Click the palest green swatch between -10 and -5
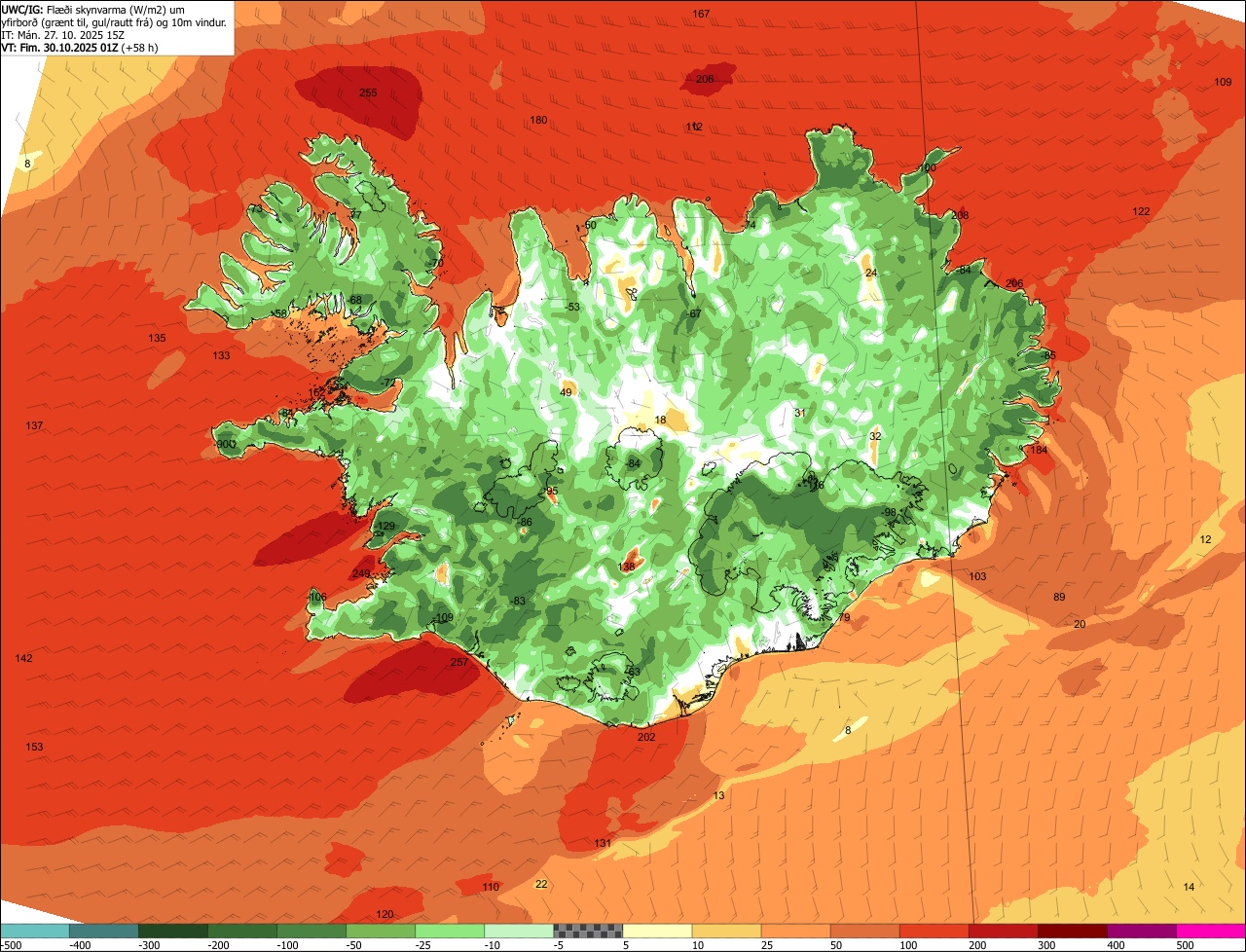This screenshot has height=952, width=1246. click(x=519, y=931)
